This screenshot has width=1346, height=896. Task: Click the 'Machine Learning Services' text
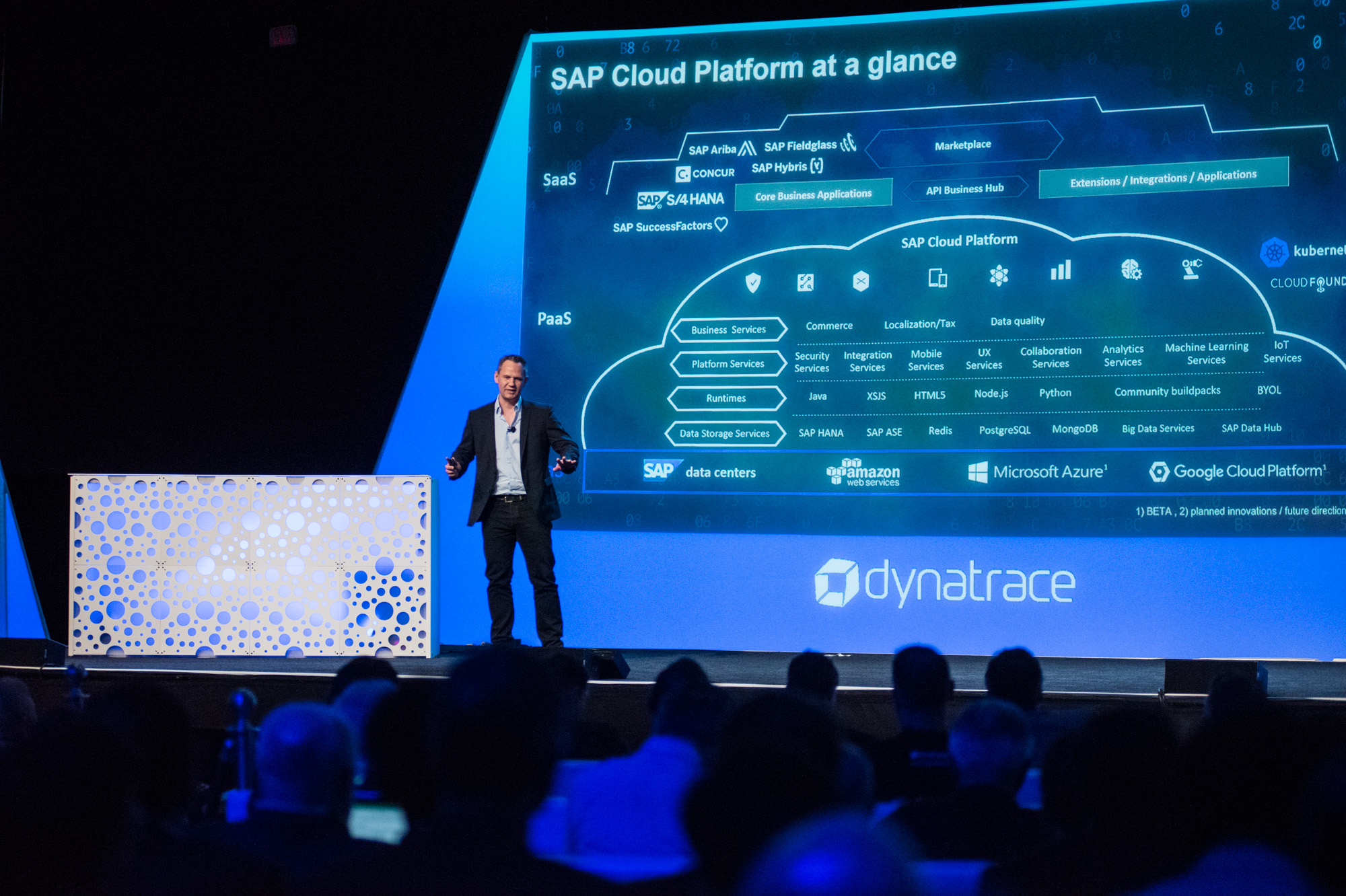[x=1207, y=353]
